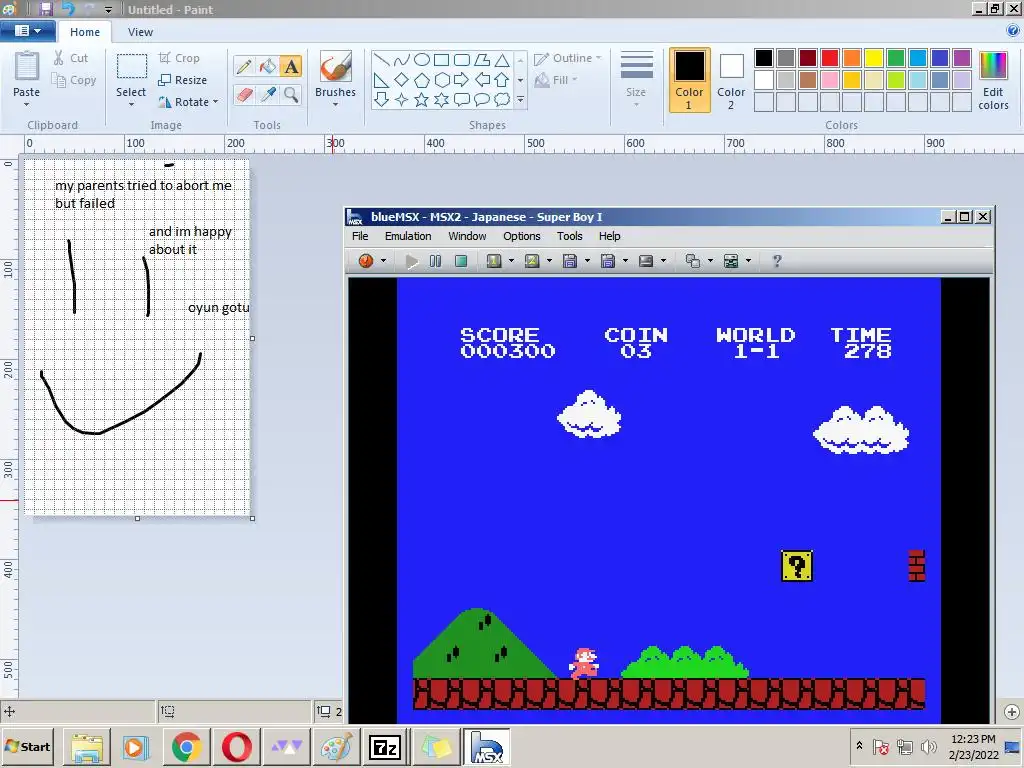Click Paint Save icon in title bar
This screenshot has height=768, width=1024.
46,9
